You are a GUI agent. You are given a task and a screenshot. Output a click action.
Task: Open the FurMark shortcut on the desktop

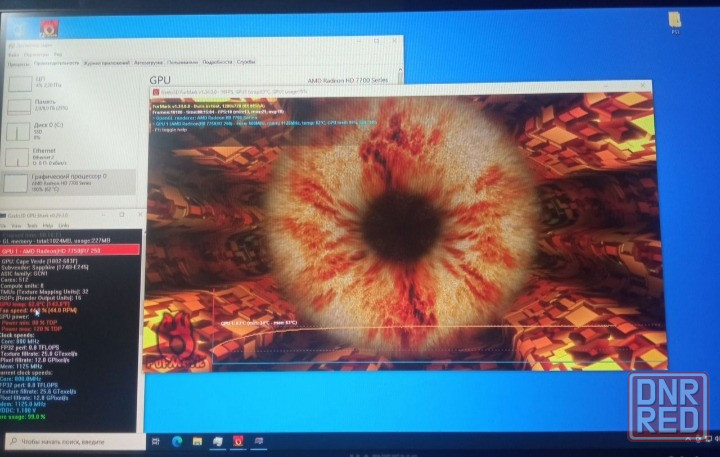coord(49,28)
